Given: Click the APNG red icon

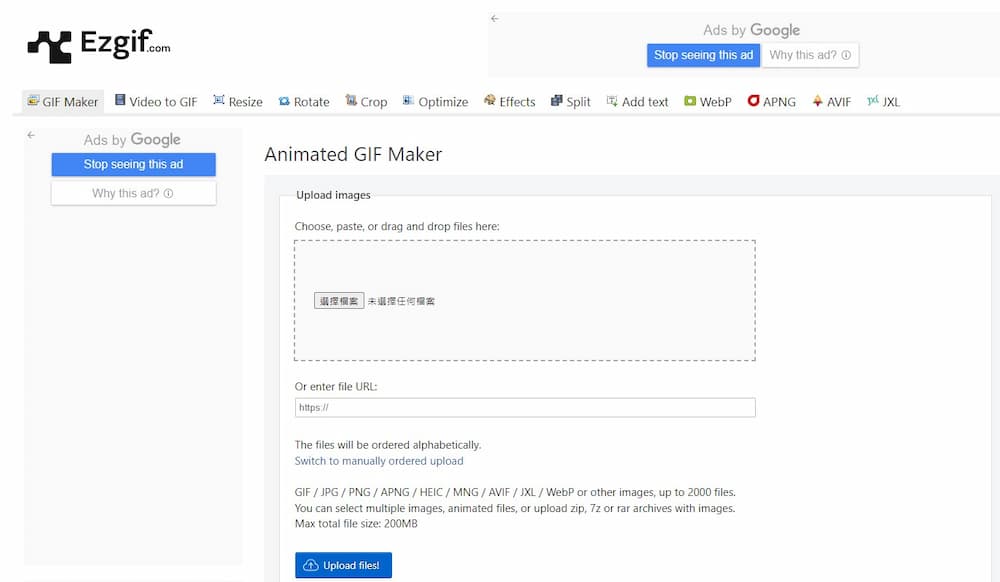Looking at the screenshot, I should 753,101.
